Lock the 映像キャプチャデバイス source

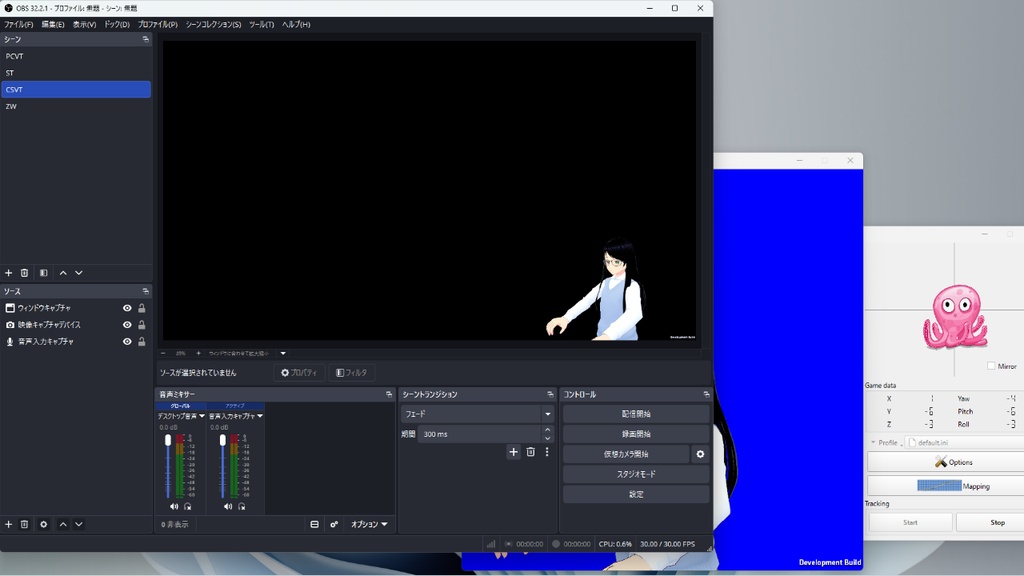coord(142,325)
